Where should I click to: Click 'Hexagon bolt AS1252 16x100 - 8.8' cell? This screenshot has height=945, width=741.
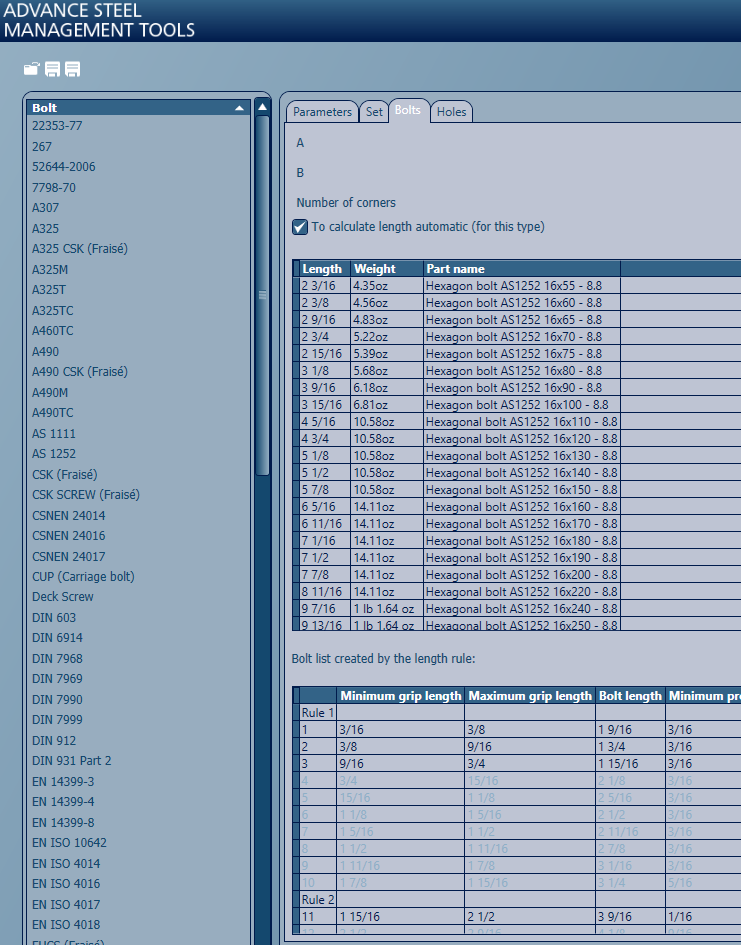522,404
